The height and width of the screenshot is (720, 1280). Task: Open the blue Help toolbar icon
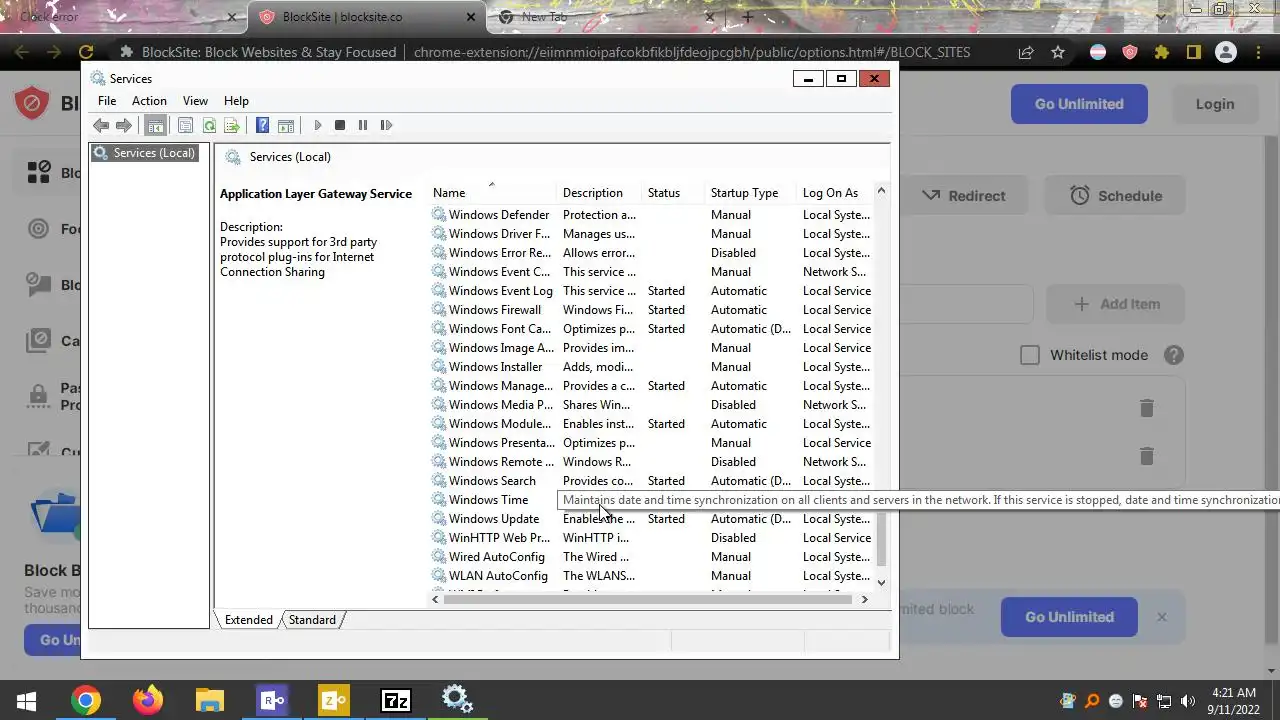tap(262, 126)
